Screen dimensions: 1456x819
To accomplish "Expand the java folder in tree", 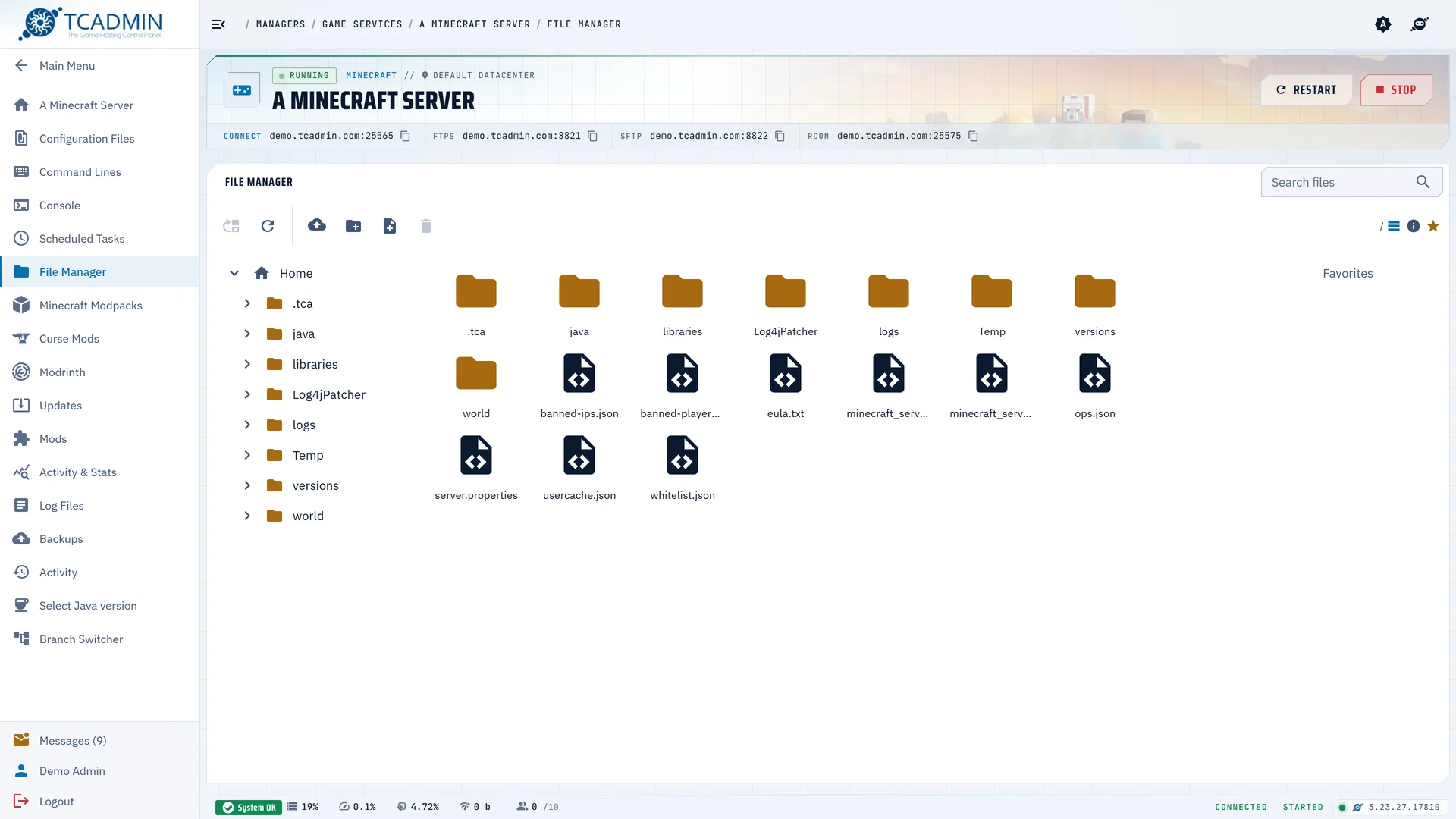I will 247,334.
